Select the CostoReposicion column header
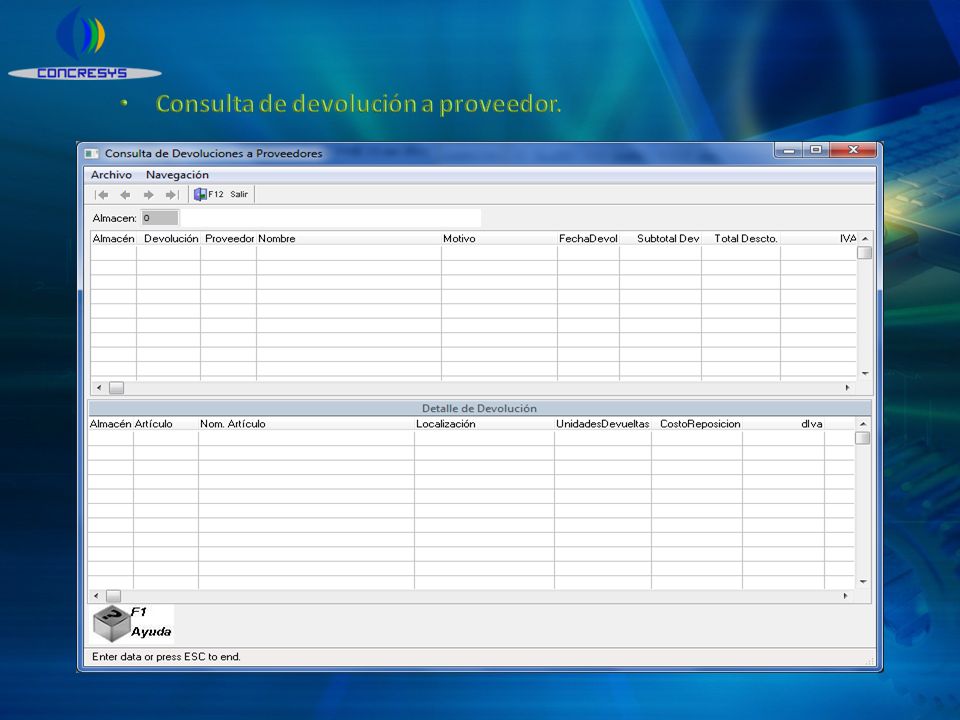Viewport: 960px width, 720px height. (697, 424)
